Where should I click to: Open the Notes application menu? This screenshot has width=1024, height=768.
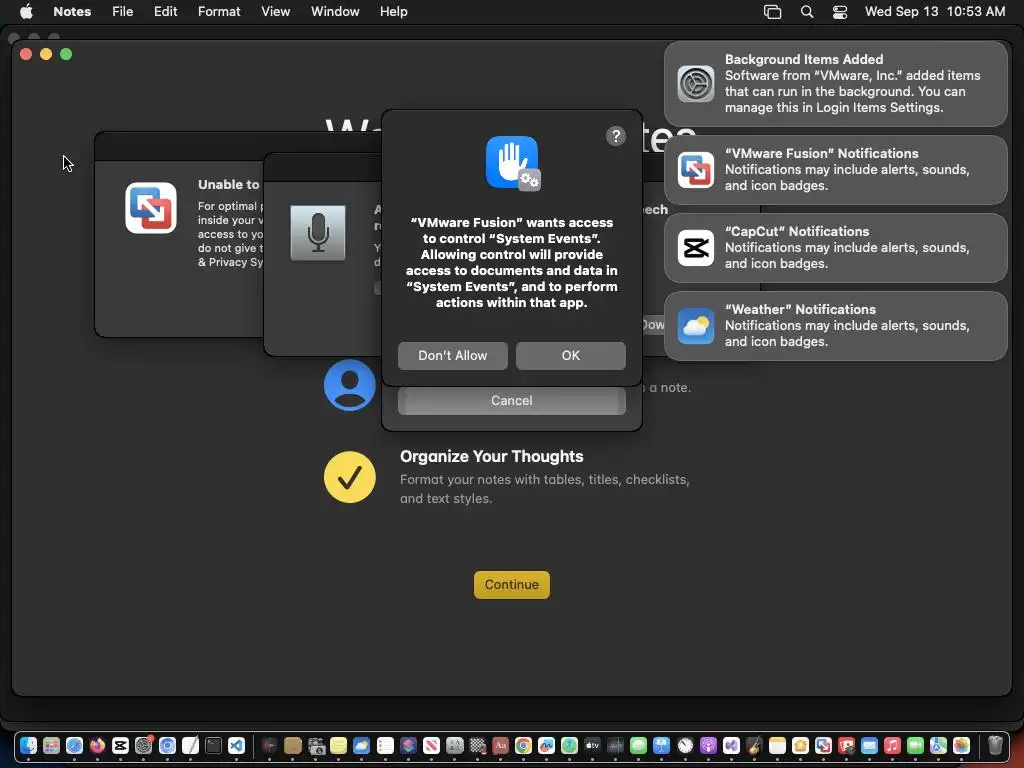click(x=72, y=12)
